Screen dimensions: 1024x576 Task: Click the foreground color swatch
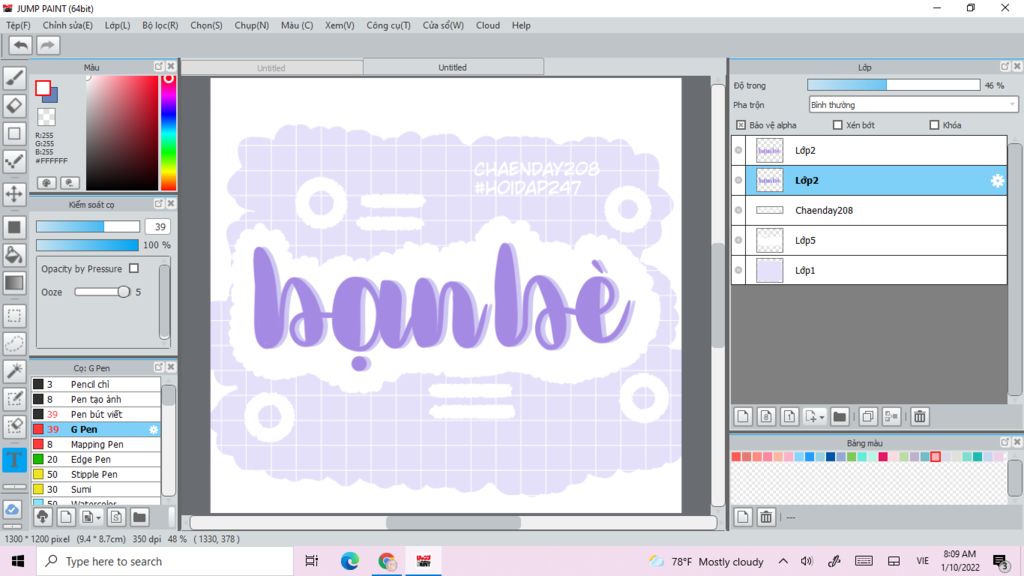tap(43, 88)
